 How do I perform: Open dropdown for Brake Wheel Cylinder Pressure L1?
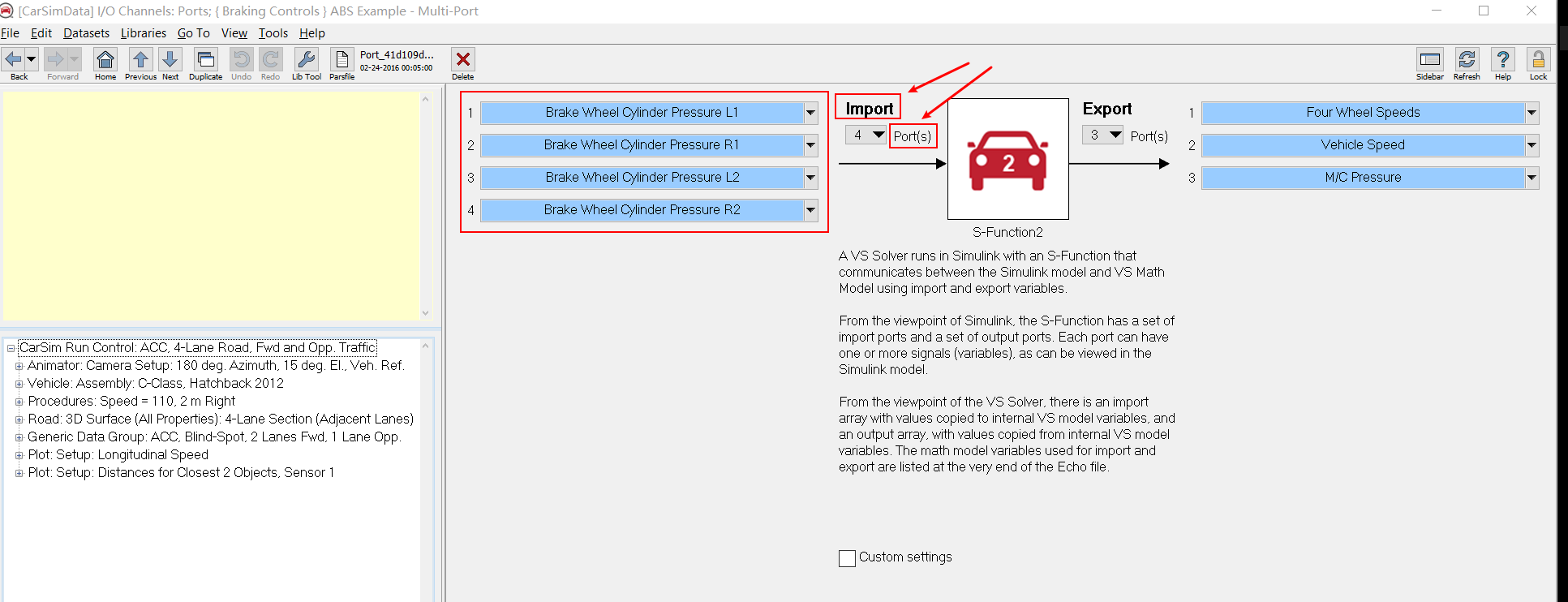pyautogui.click(x=810, y=113)
